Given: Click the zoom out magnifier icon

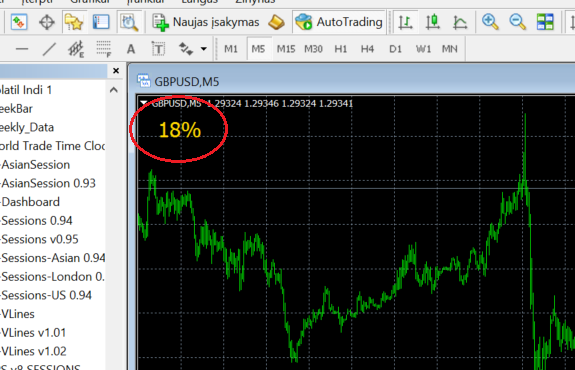Looking at the screenshot, I should click(x=517, y=22).
